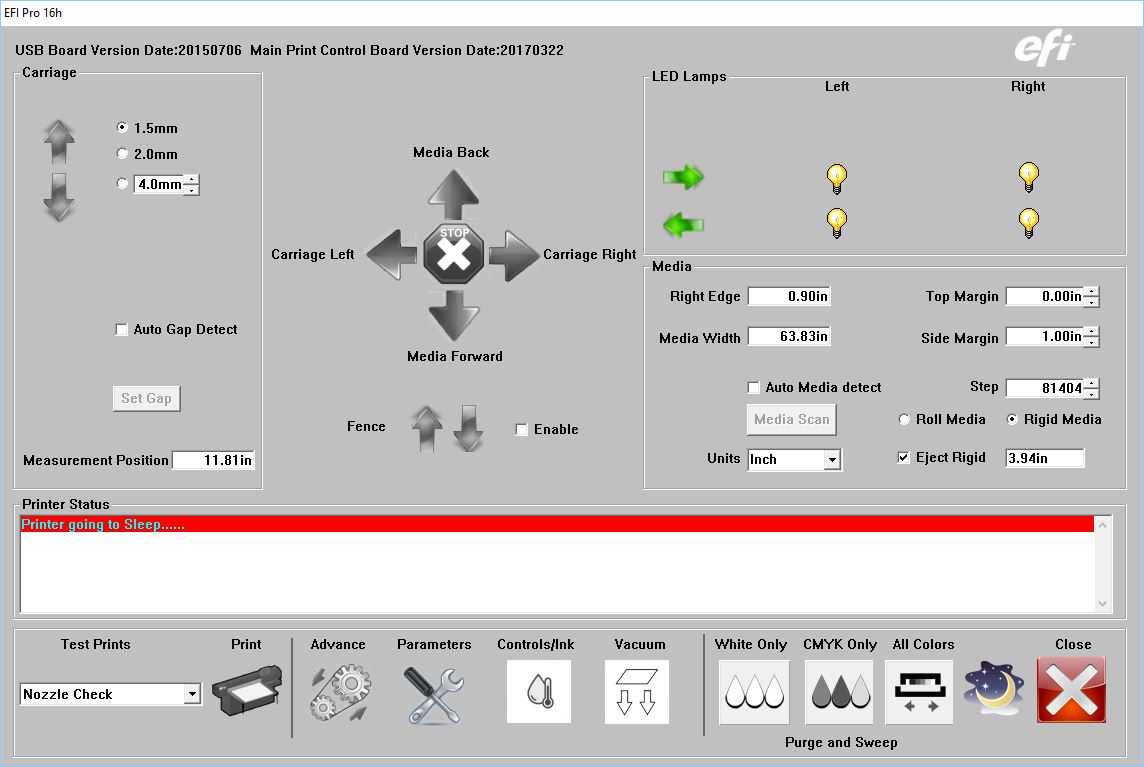Click the Set Gap button
Image resolution: width=1144 pixels, height=767 pixels.
[x=146, y=398]
